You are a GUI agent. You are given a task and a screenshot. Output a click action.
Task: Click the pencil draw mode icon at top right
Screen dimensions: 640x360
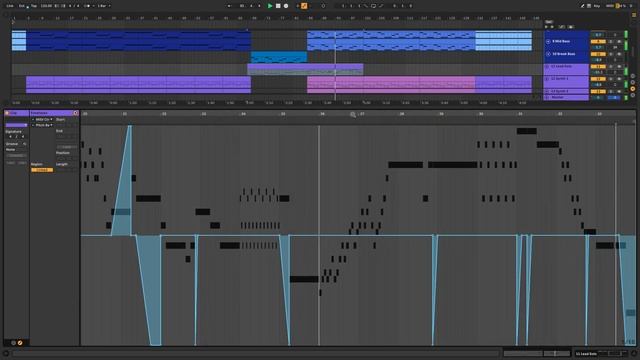click(582, 6)
